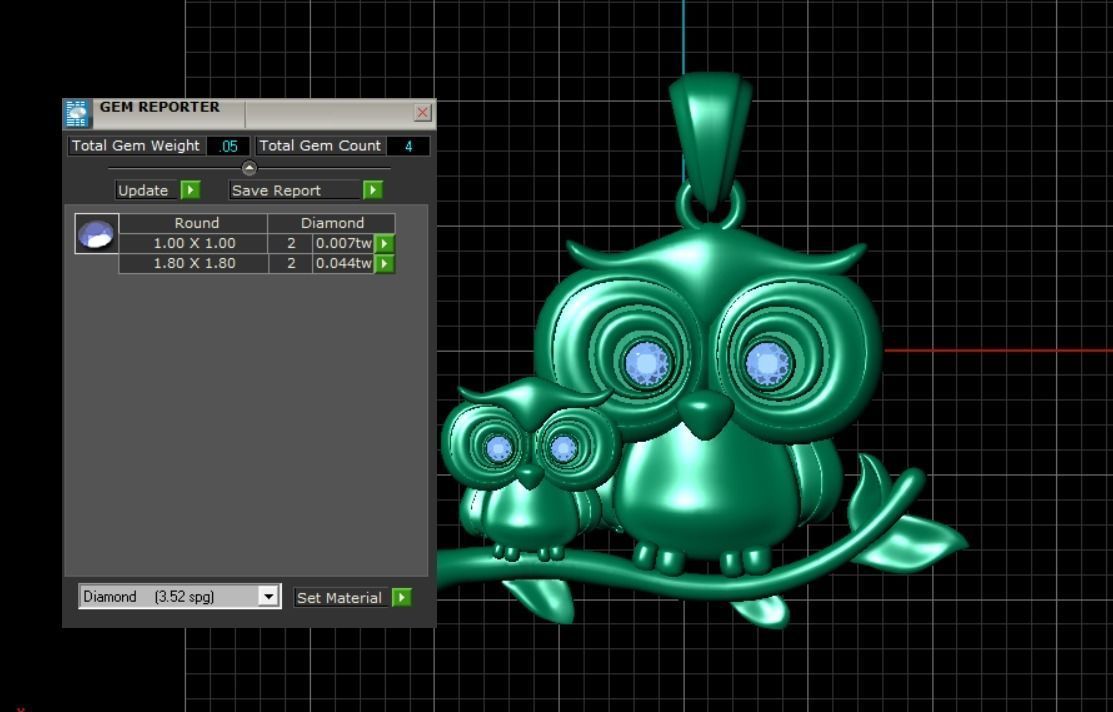This screenshot has height=712, width=1113.
Task: Select the 1.80 X 1.80 size cell
Action: coord(194,263)
